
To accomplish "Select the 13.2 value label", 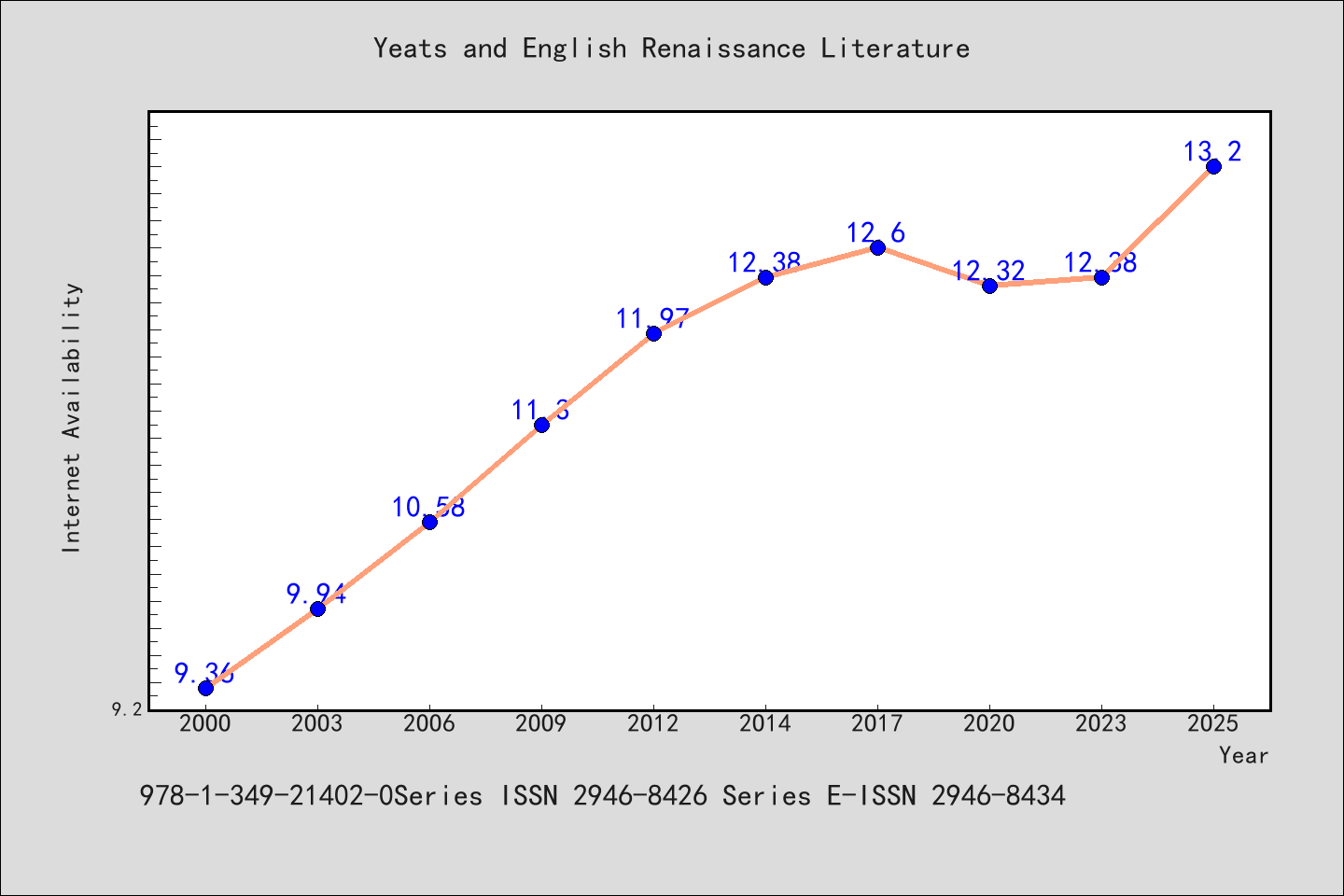I will coord(1212,151).
